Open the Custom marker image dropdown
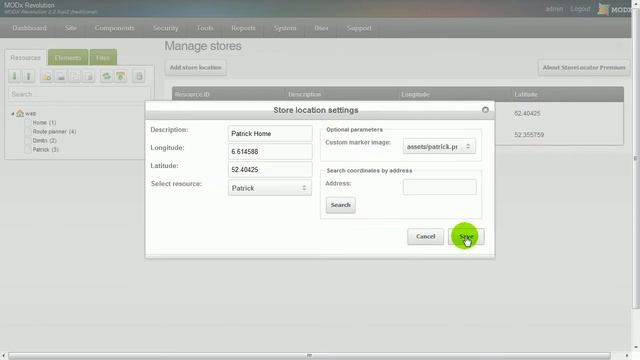Image resolution: width=640 pixels, height=360 pixels. [x=439, y=147]
